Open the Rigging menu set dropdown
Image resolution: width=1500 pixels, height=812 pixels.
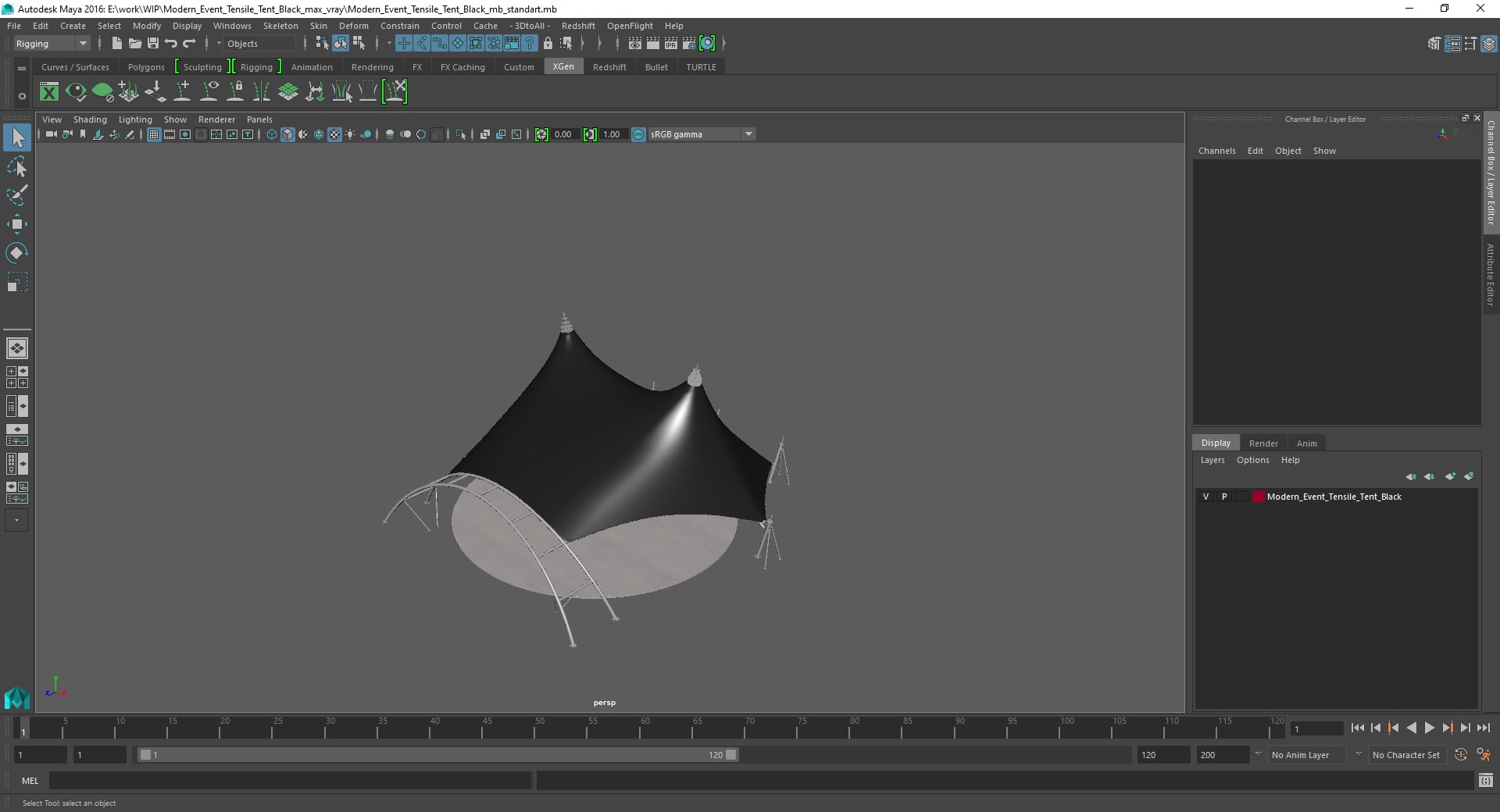click(52, 44)
